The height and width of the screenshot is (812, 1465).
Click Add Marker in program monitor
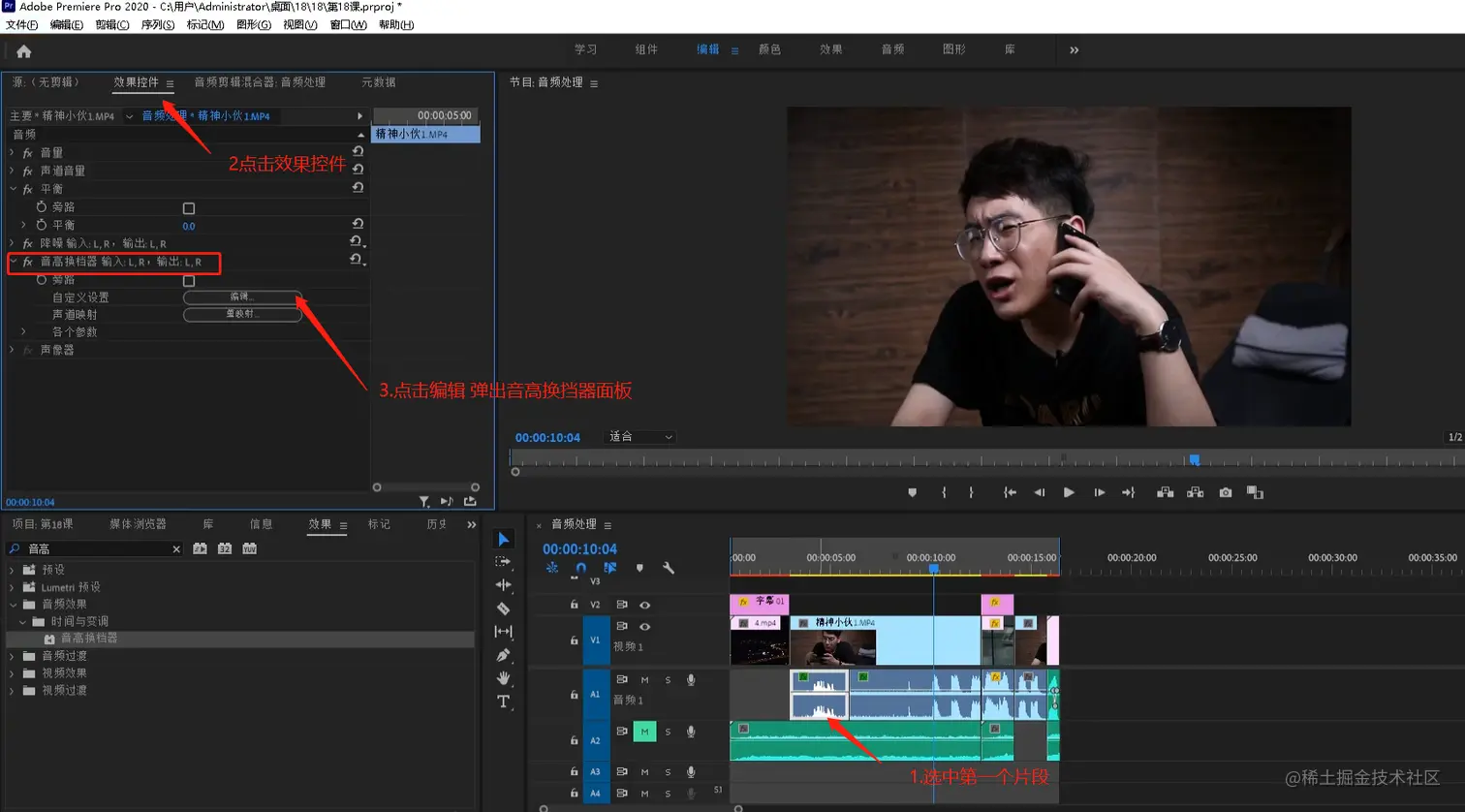click(x=912, y=493)
